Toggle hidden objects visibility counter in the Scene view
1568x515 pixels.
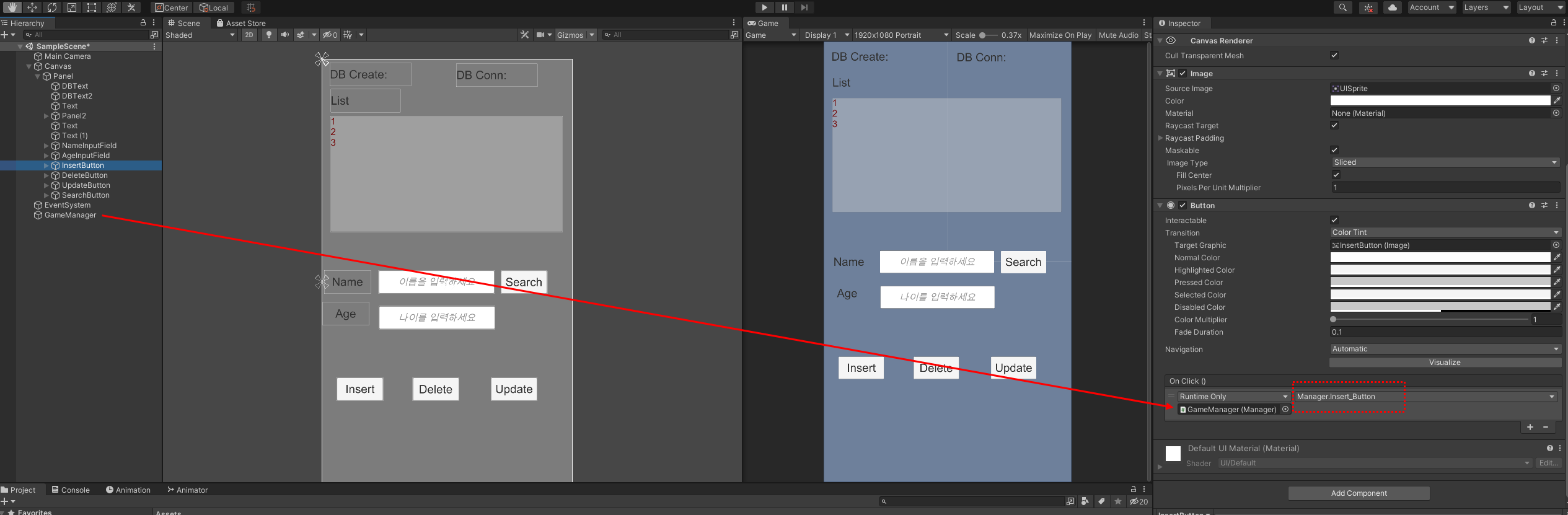coord(330,35)
